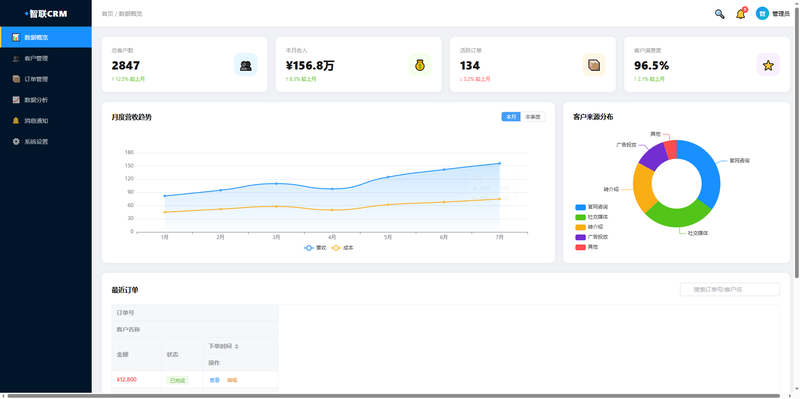Click the 金额 column header
The height and width of the screenshot is (399, 800).
(x=137, y=354)
